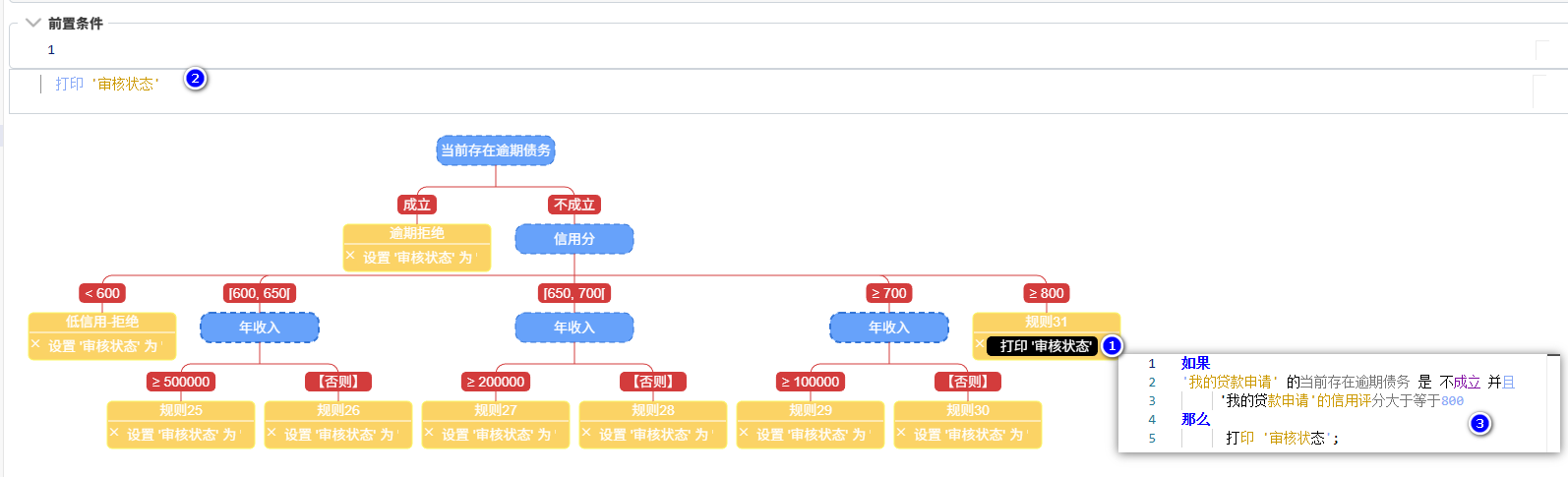The width and height of the screenshot is (1568, 477).
Task: Click the X icon on 规则28 action
Action: click(x=586, y=432)
